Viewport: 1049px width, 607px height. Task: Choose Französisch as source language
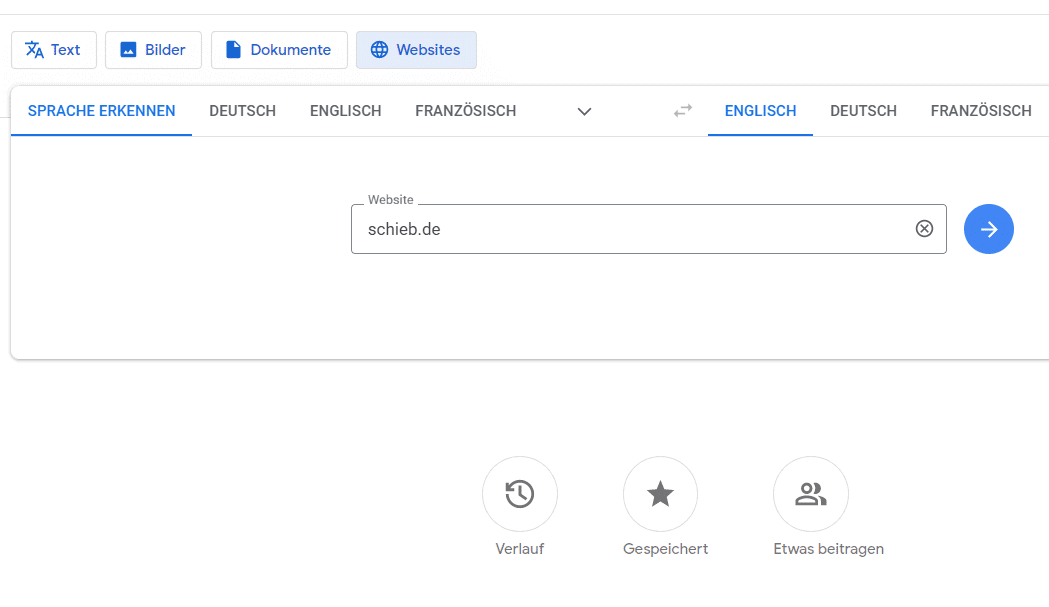(x=465, y=111)
